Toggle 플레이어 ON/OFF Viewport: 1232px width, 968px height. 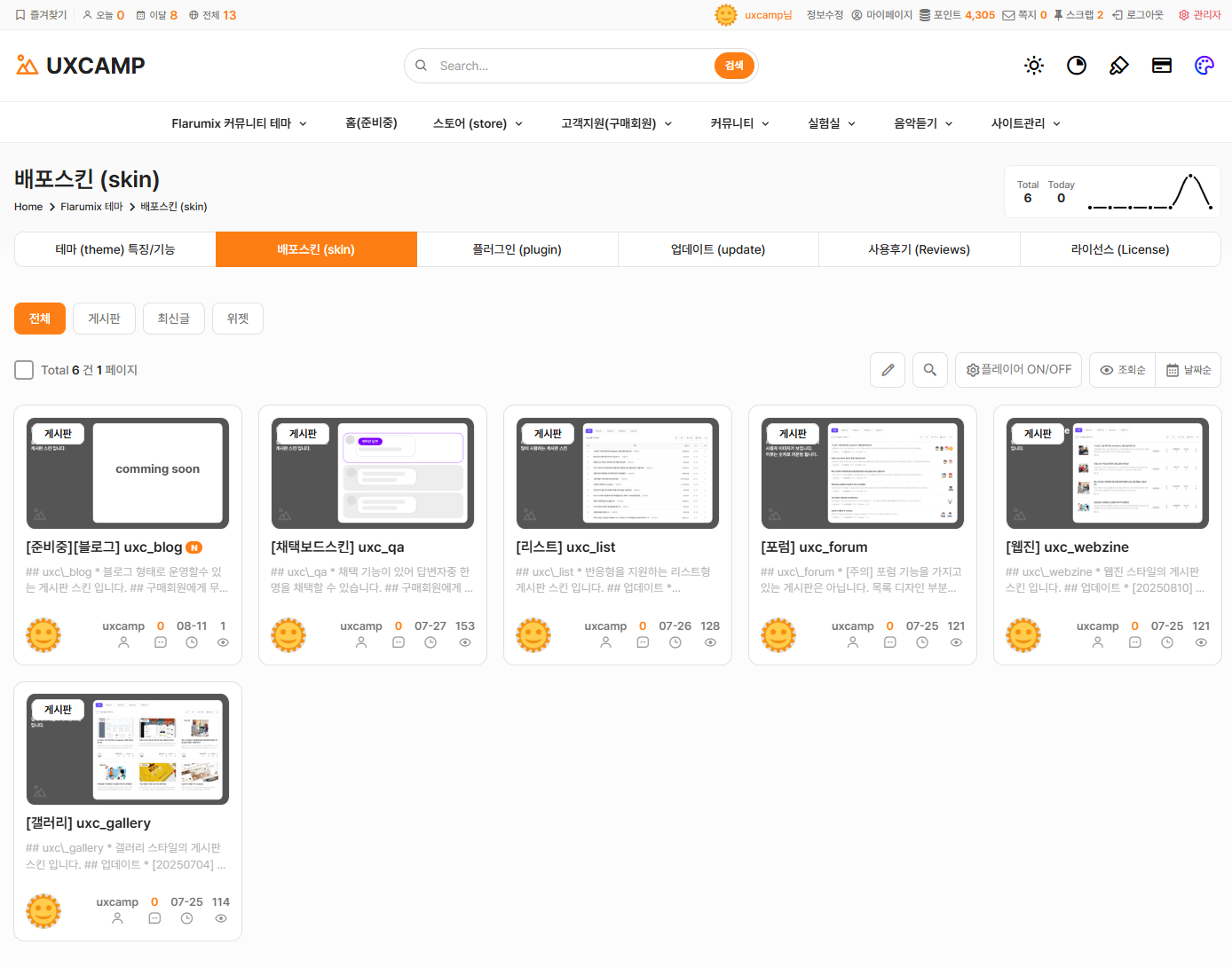click(1018, 370)
